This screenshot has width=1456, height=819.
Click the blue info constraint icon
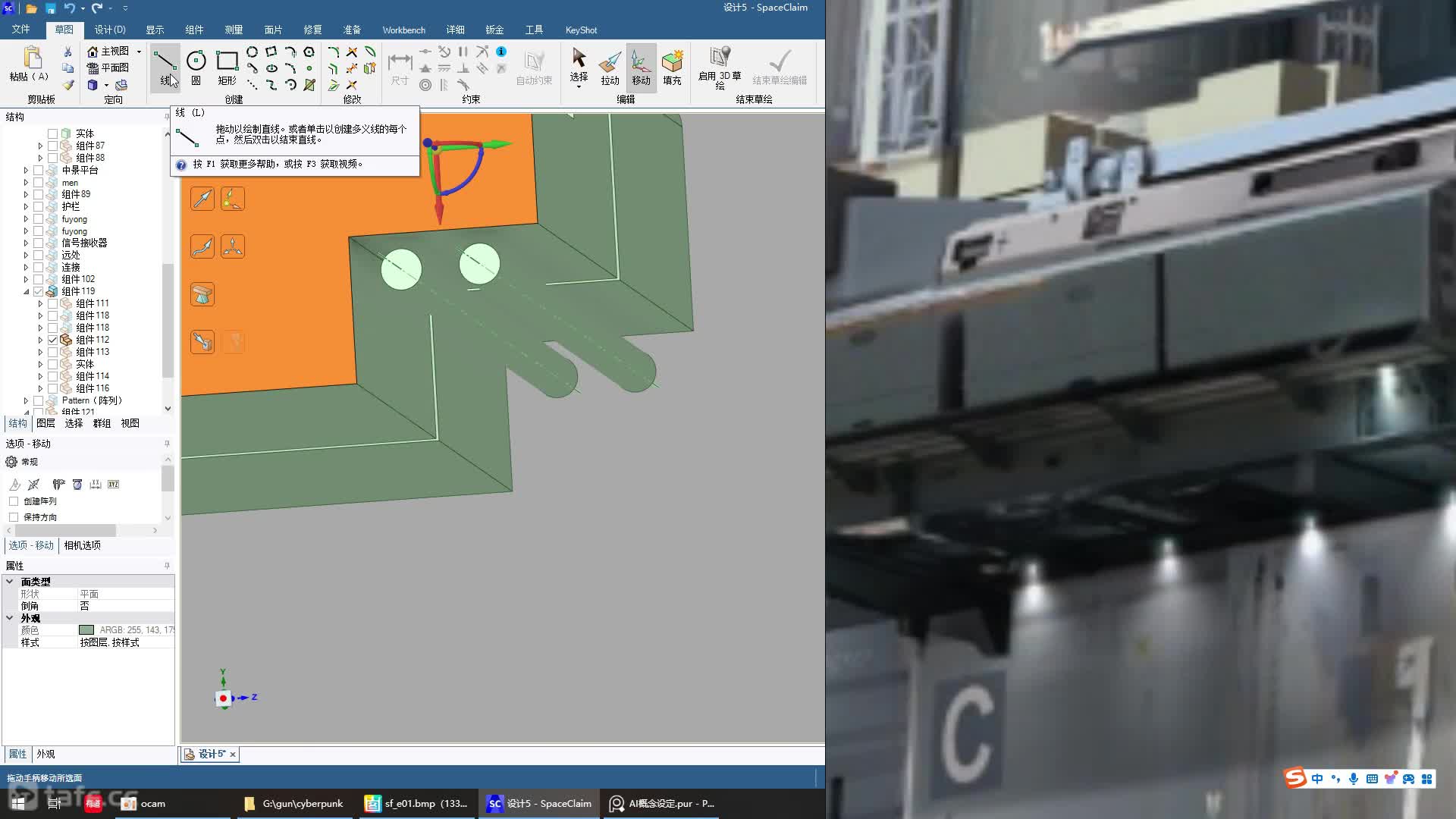tap(501, 52)
